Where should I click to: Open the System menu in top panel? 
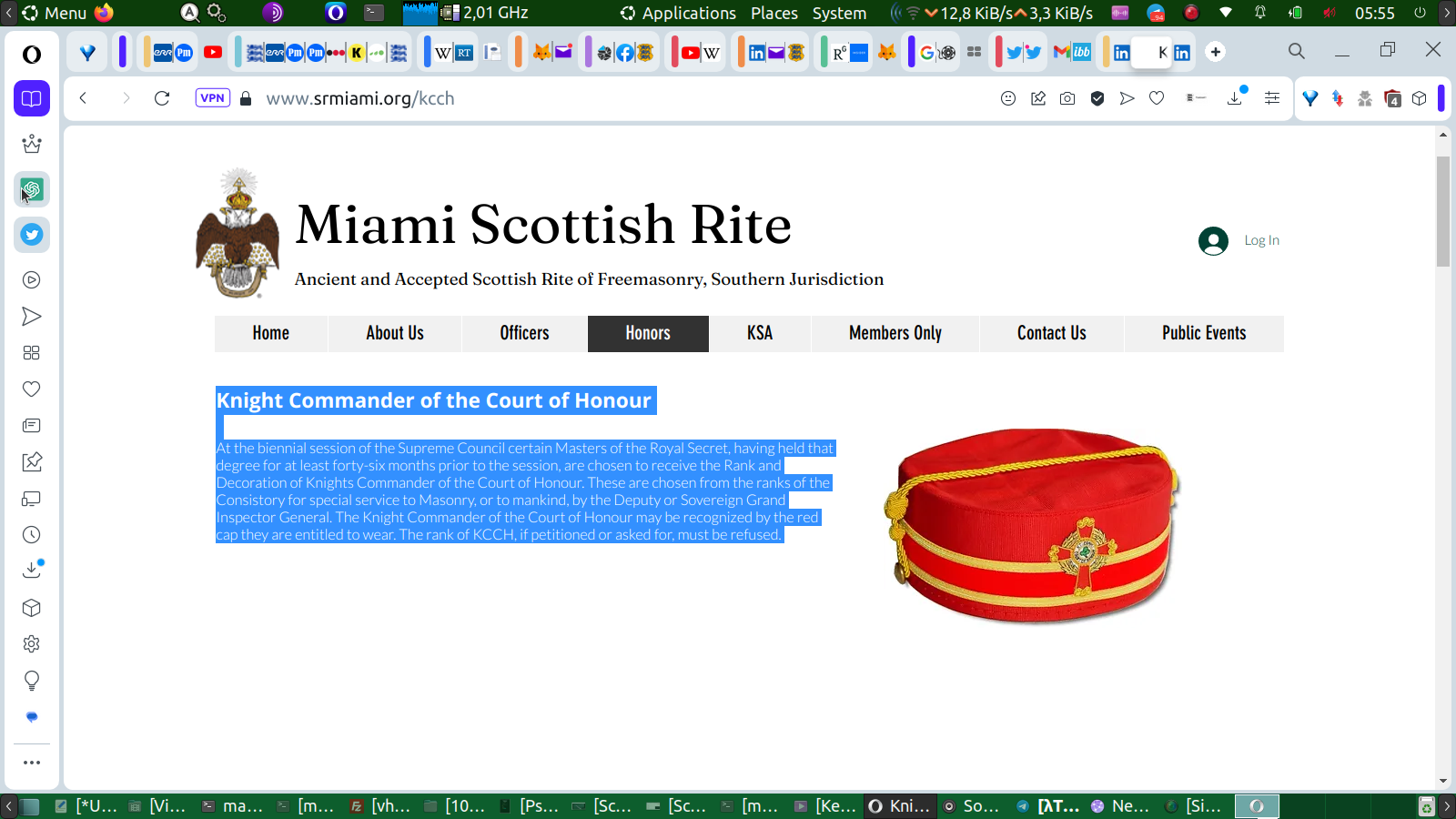pos(839,13)
